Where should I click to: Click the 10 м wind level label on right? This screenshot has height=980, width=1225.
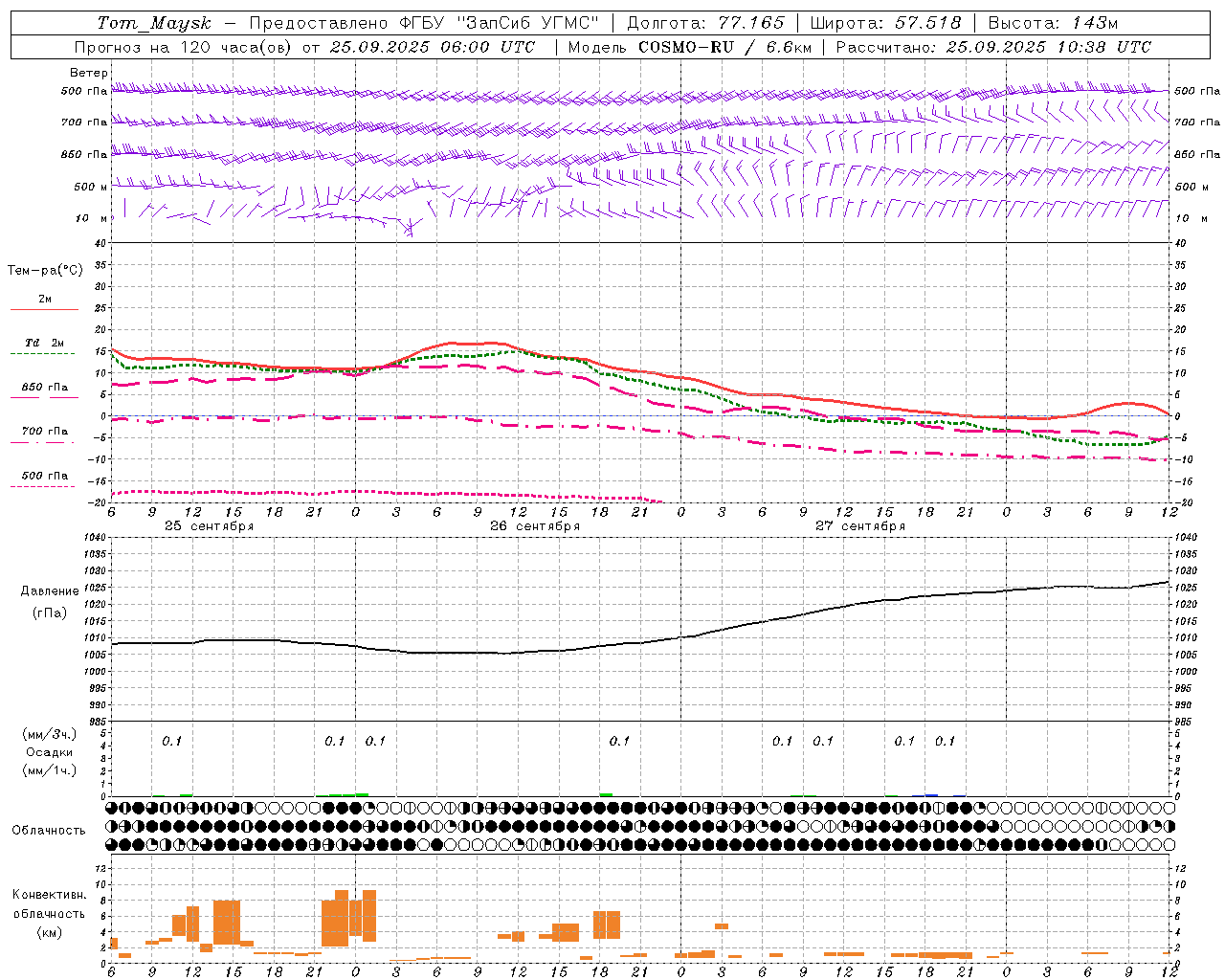pyautogui.click(x=1191, y=218)
